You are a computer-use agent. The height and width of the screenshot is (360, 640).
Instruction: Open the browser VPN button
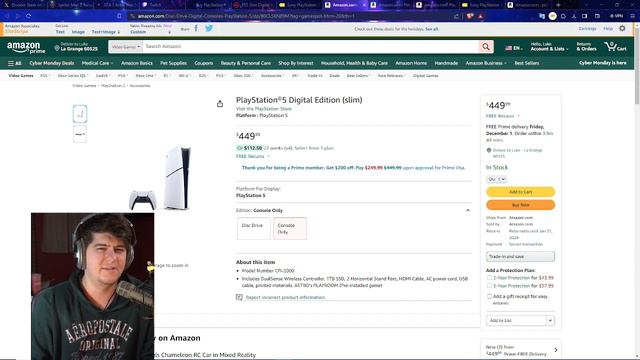[616, 16]
